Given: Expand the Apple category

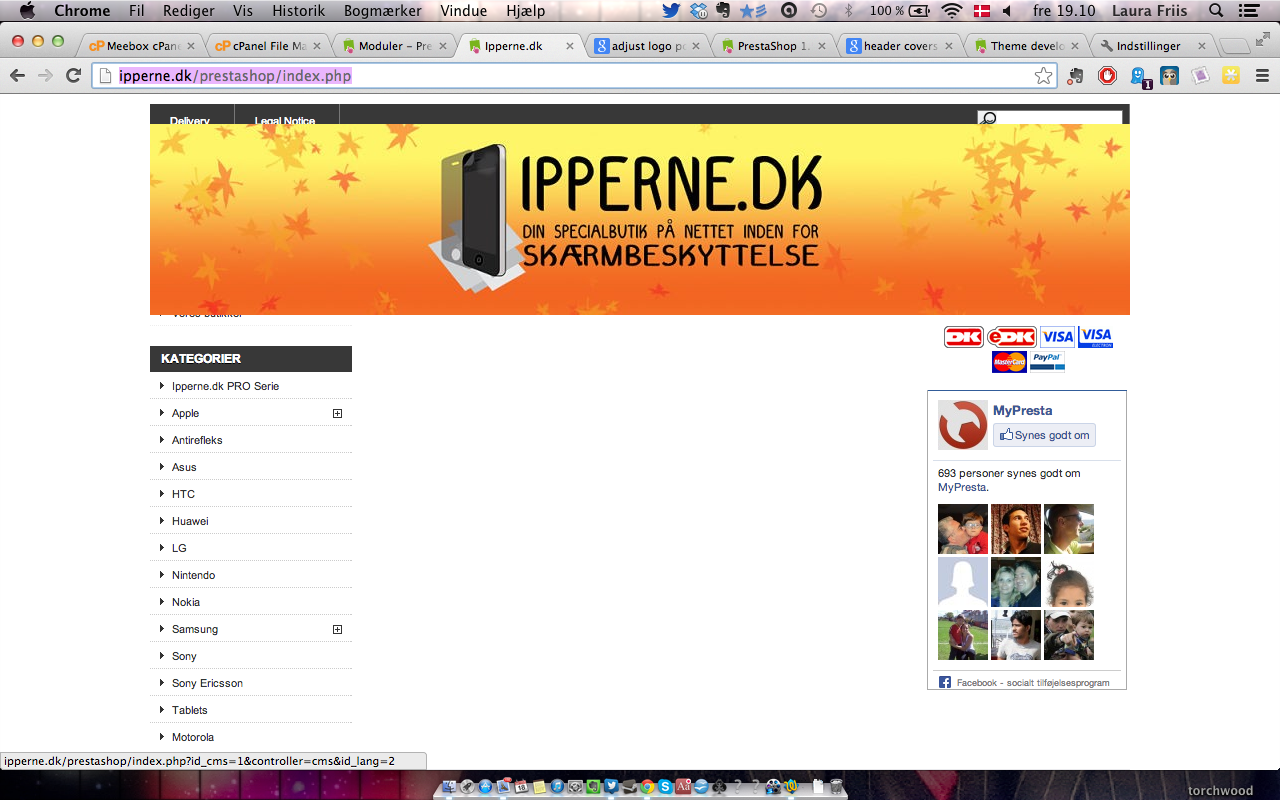Looking at the screenshot, I should [338, 413].
